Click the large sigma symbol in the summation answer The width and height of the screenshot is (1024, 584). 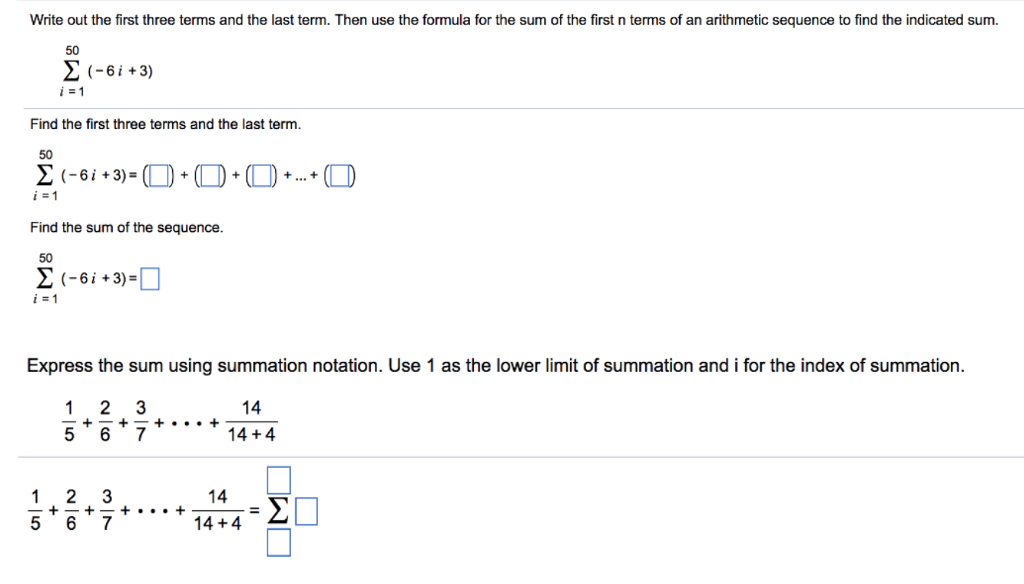pos(278,511)
